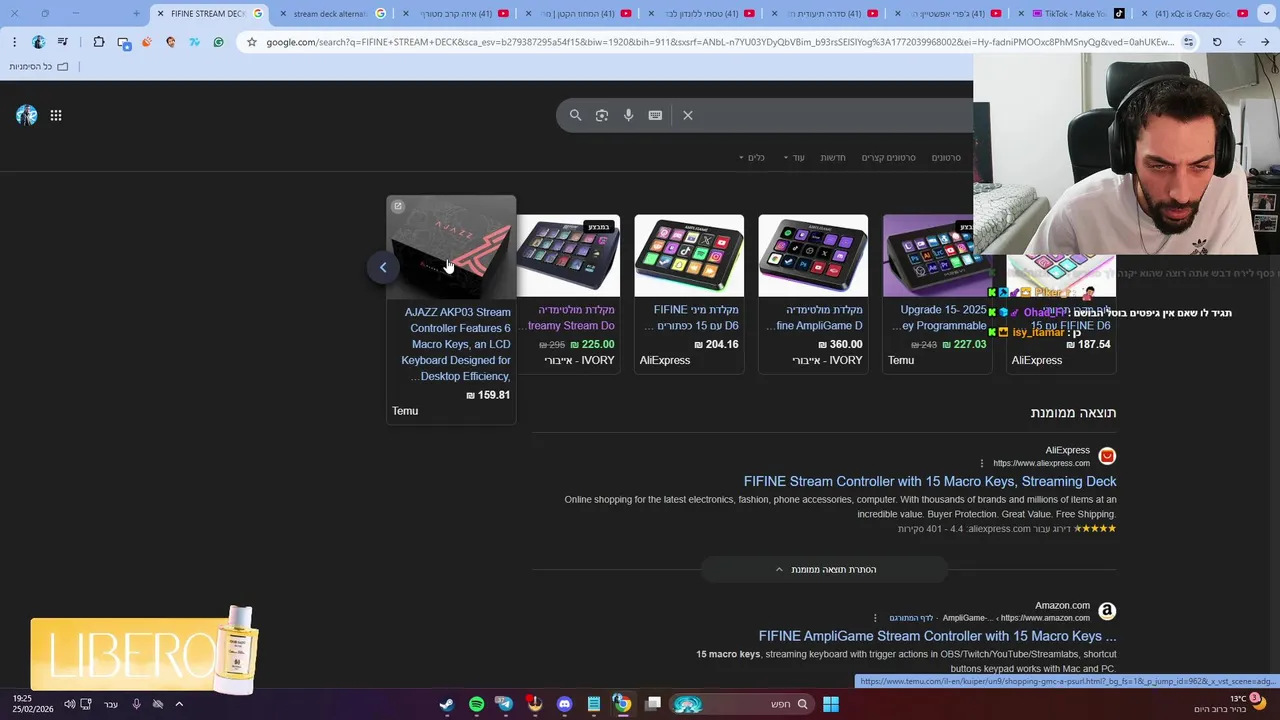Open Discord from the taskbar
The image size is (1280, 720).
(x=564, y=704)
